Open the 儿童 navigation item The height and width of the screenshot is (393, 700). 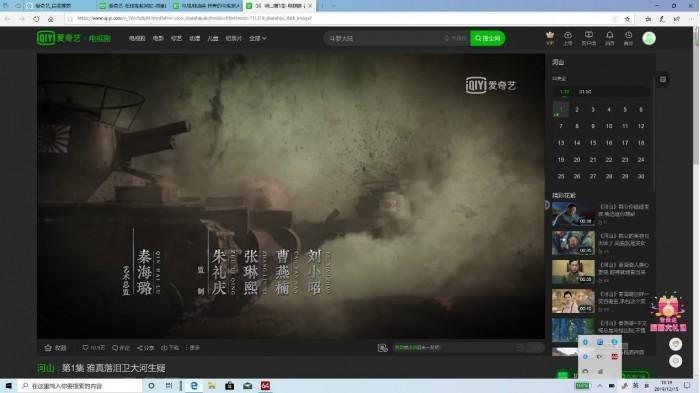213,38
